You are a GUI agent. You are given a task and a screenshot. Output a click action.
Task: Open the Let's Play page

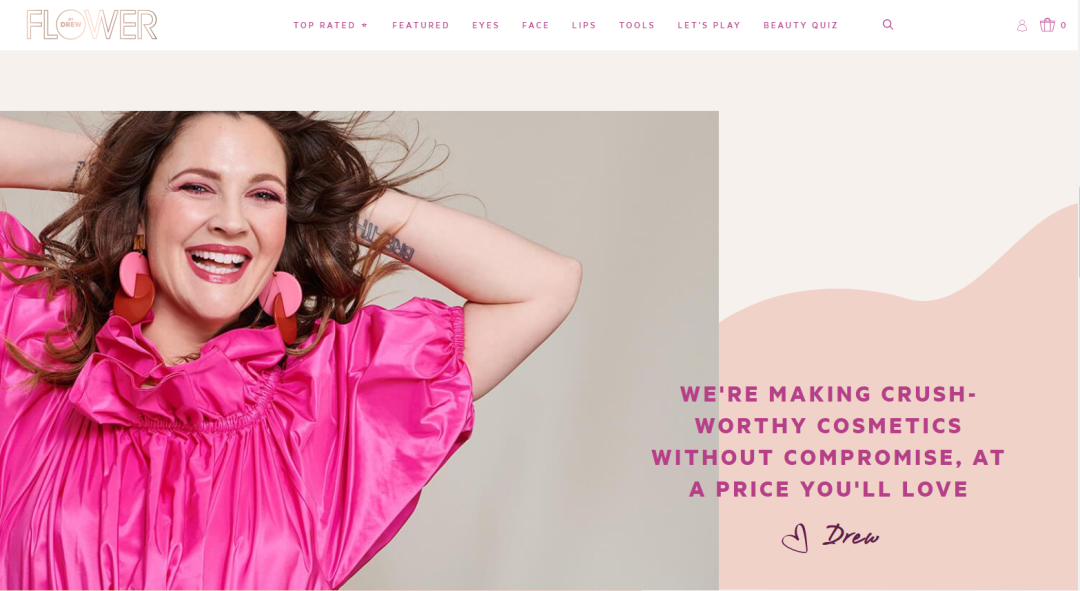point(709,25)
